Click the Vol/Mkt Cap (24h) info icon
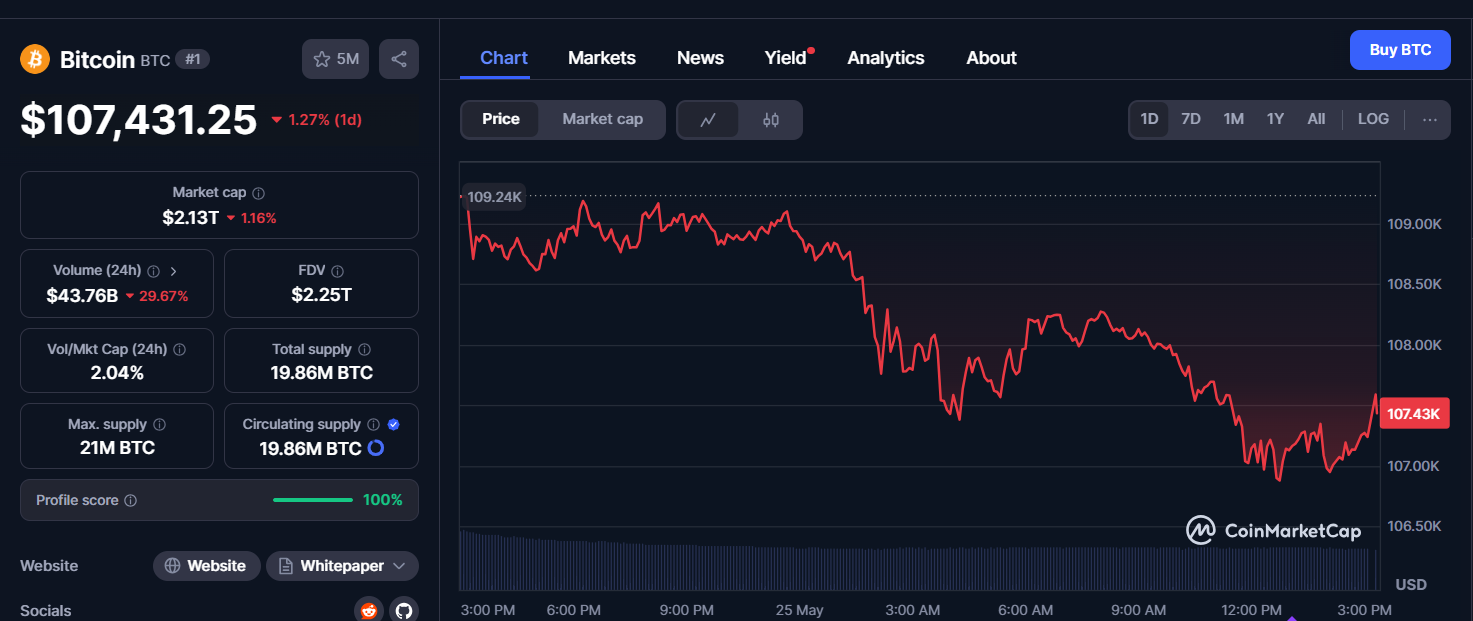Screen dimensions: 1473x621 (x=179, y=350)
